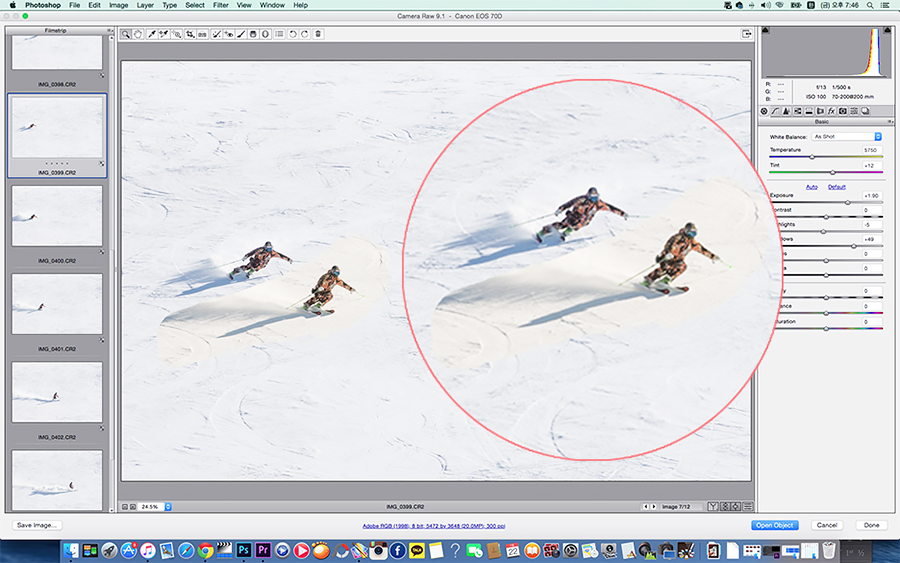Open Google Chrome from the Dock
Viewport: 900px width, 563px height.
(x=205, y=551)
